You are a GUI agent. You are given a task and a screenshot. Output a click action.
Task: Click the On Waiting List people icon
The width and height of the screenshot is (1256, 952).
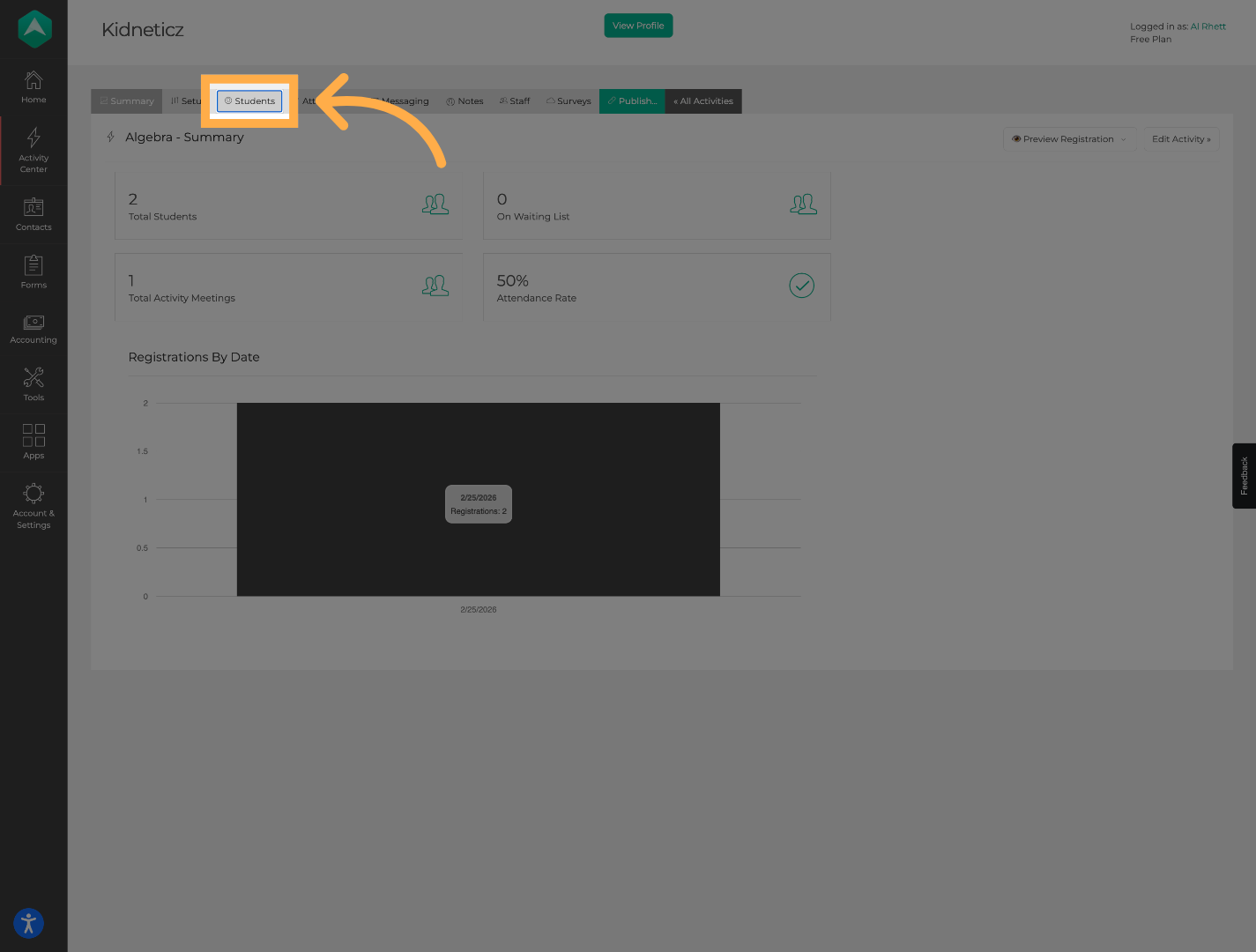point(803,205)
